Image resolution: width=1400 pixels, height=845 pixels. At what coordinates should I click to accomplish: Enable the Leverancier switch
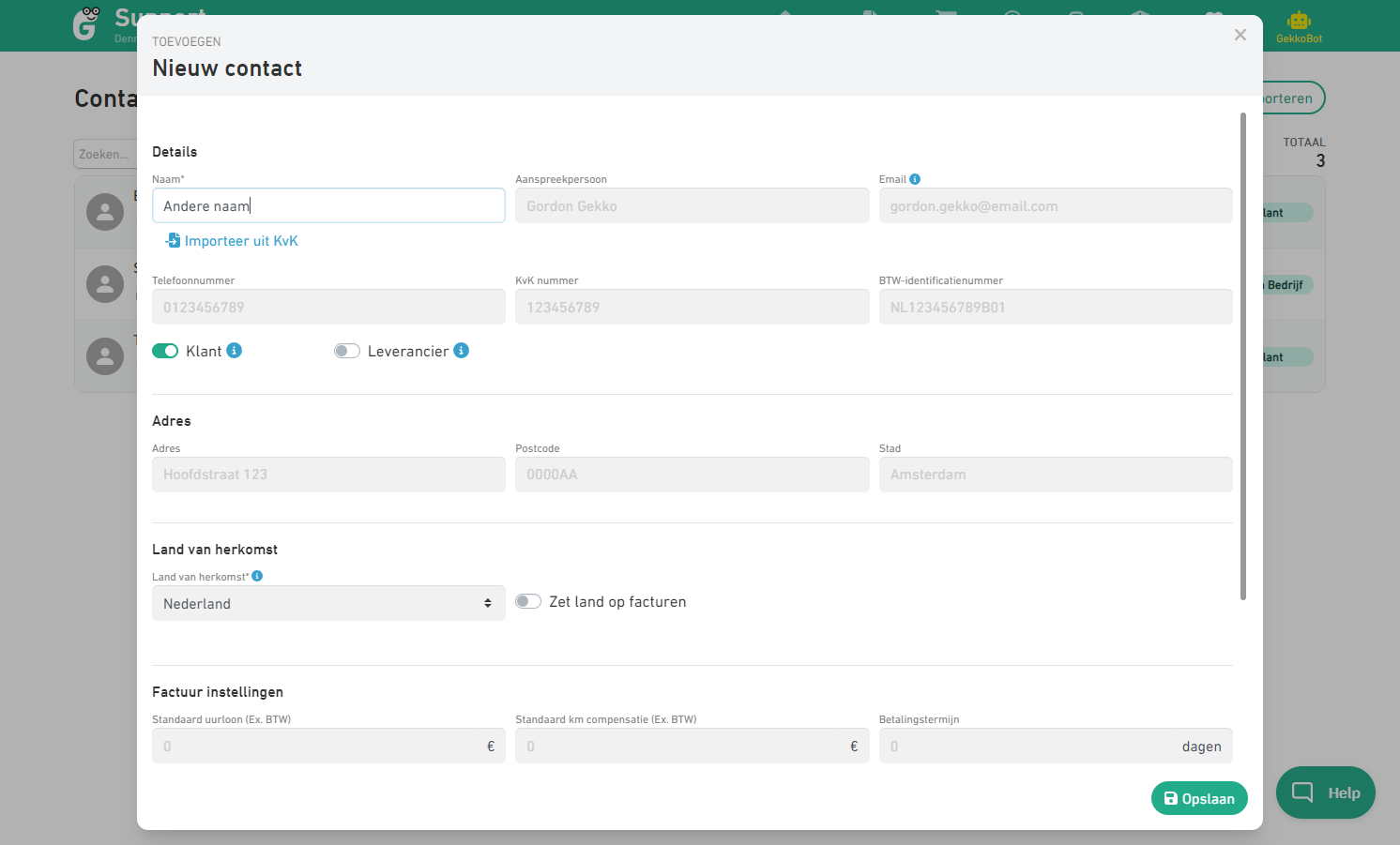pyautogui.click(x=347, y=351)
